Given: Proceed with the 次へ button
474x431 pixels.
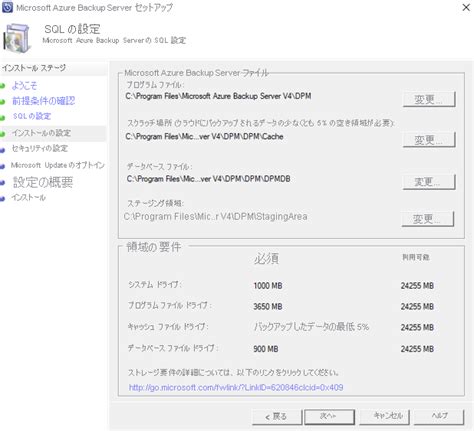Looking at the screenshot, I should pos(329,416).
